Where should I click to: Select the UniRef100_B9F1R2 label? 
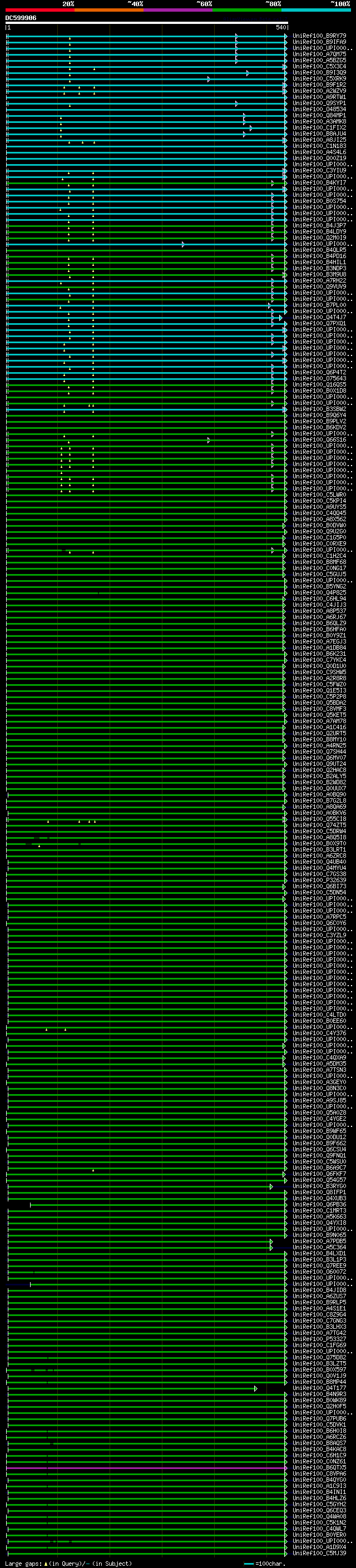[319, 85]
